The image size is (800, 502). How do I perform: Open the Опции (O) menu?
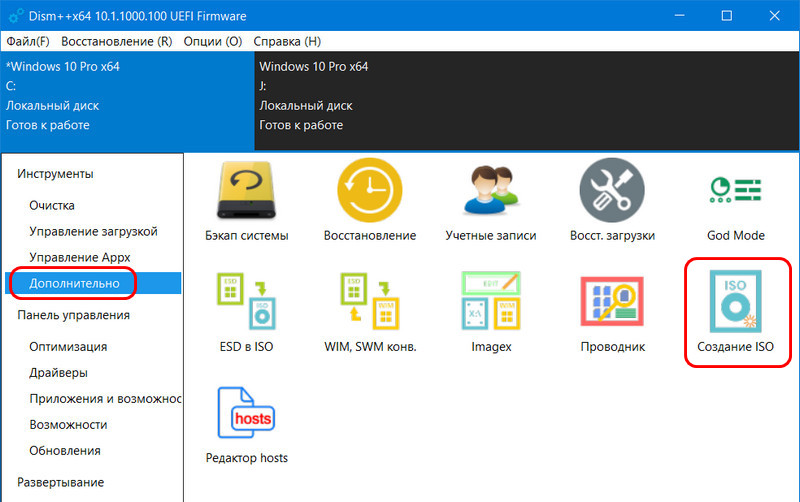213,41
